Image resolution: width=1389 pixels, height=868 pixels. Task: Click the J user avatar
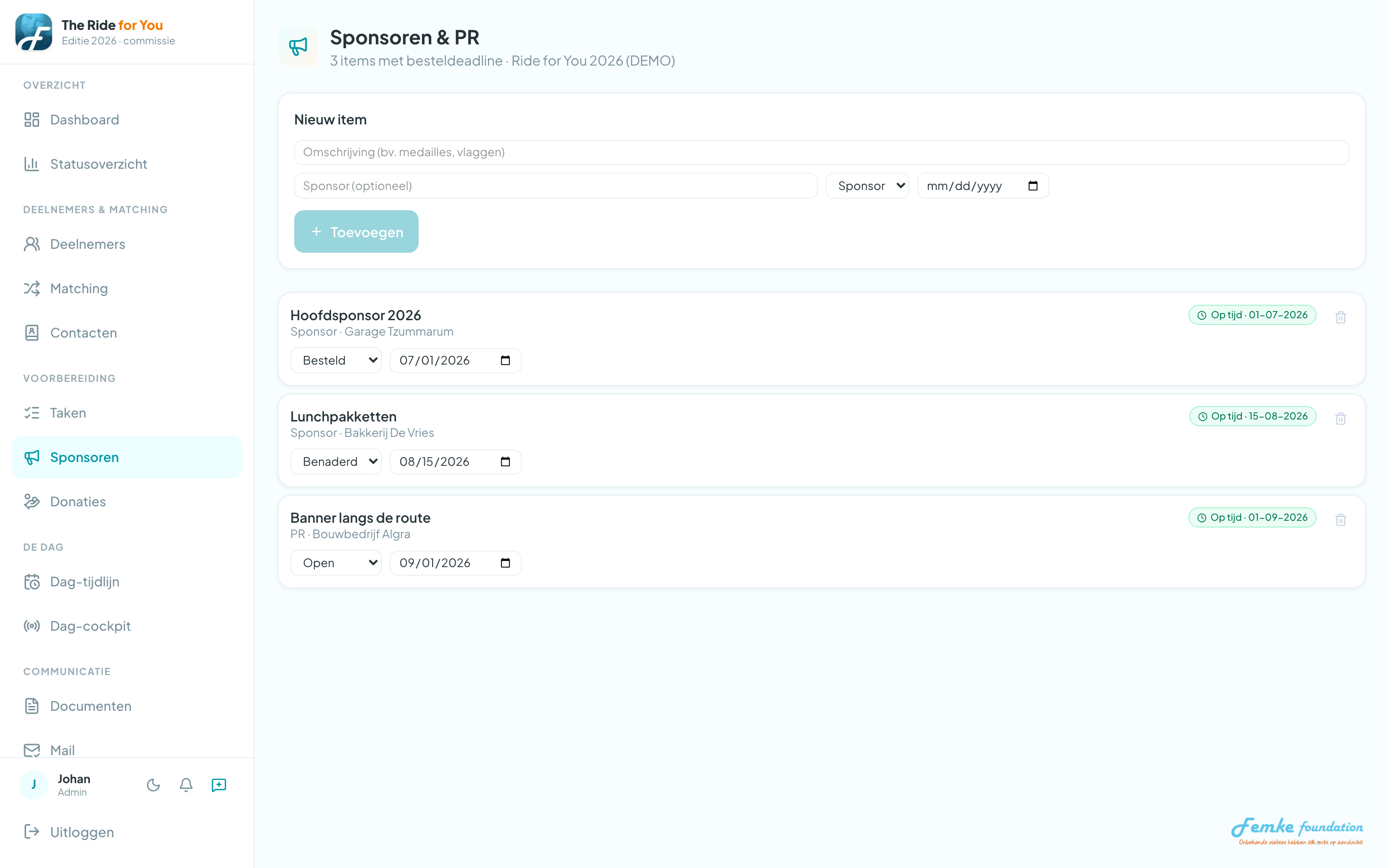pos(34,785)
